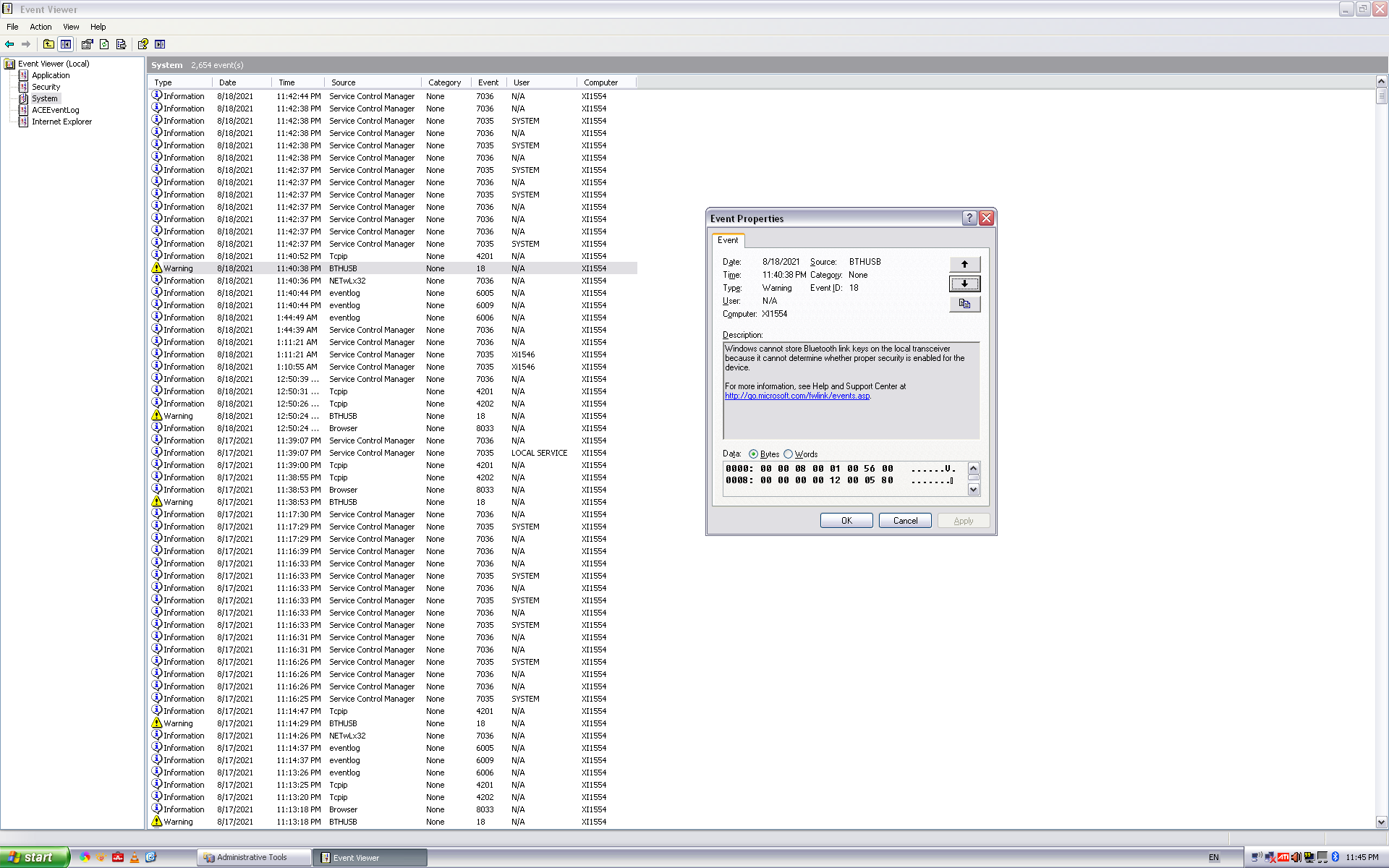The image size is (1389, 868).
Task: Select the Bytes radio button
Action: (753, 454)
